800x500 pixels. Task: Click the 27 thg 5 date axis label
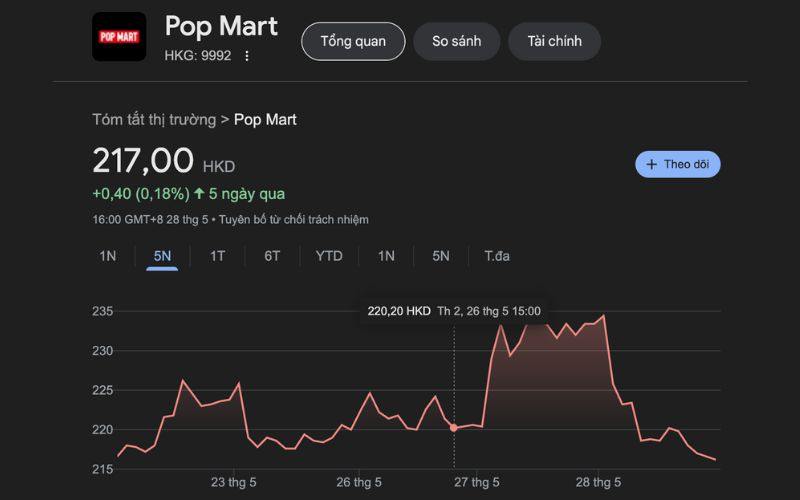476,482
